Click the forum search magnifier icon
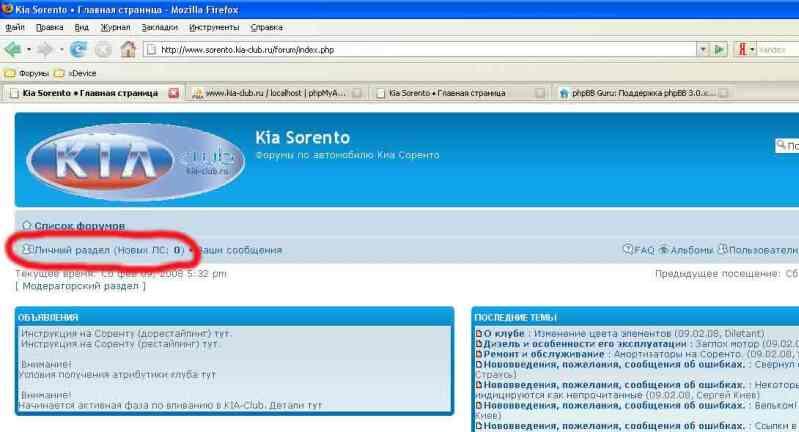Image resolution: width=799 pixels, height=432 pixels. pyautogui.click(x=781, y=146)
